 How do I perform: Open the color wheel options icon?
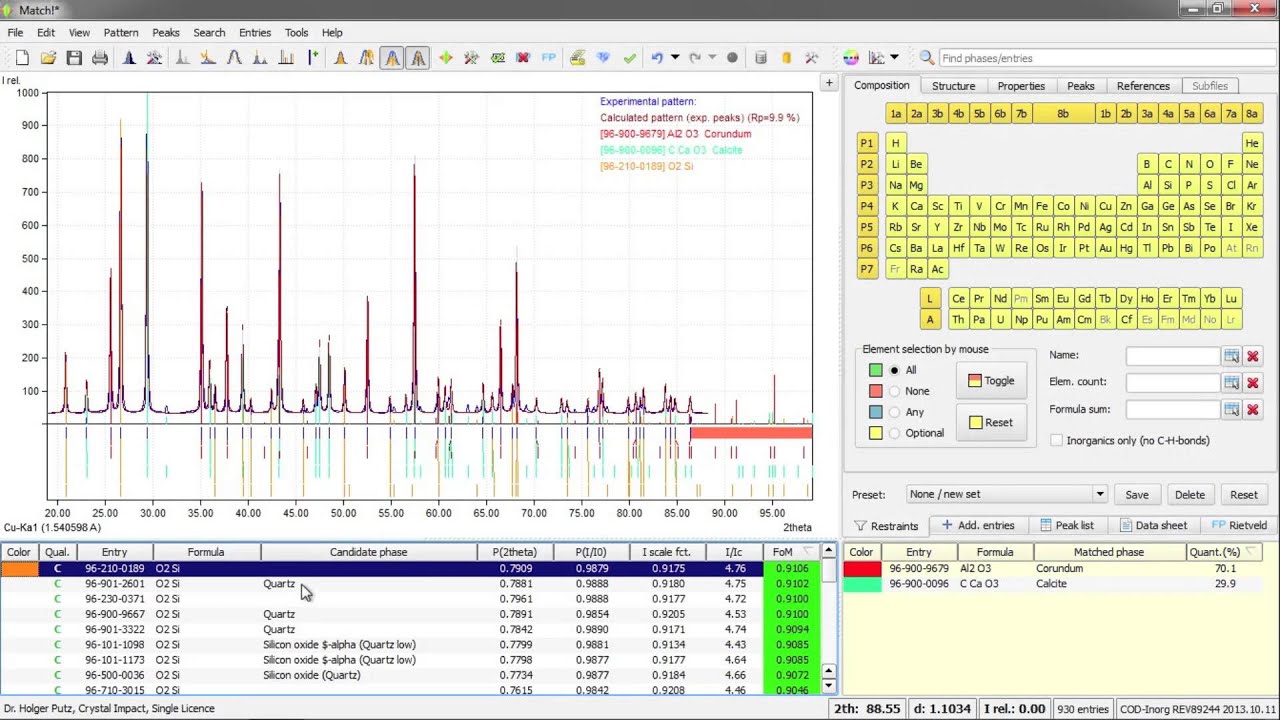point(851,58)
